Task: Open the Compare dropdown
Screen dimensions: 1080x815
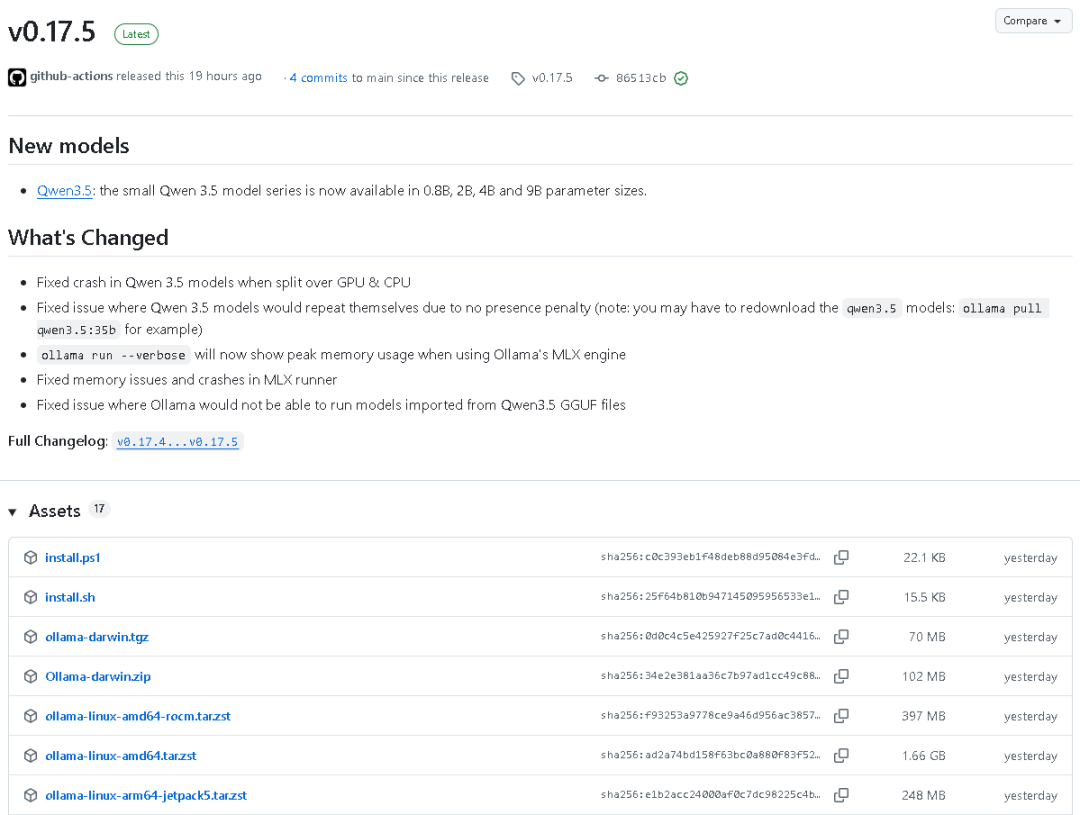Action: pyautogui.click(x=1033, y=21)
